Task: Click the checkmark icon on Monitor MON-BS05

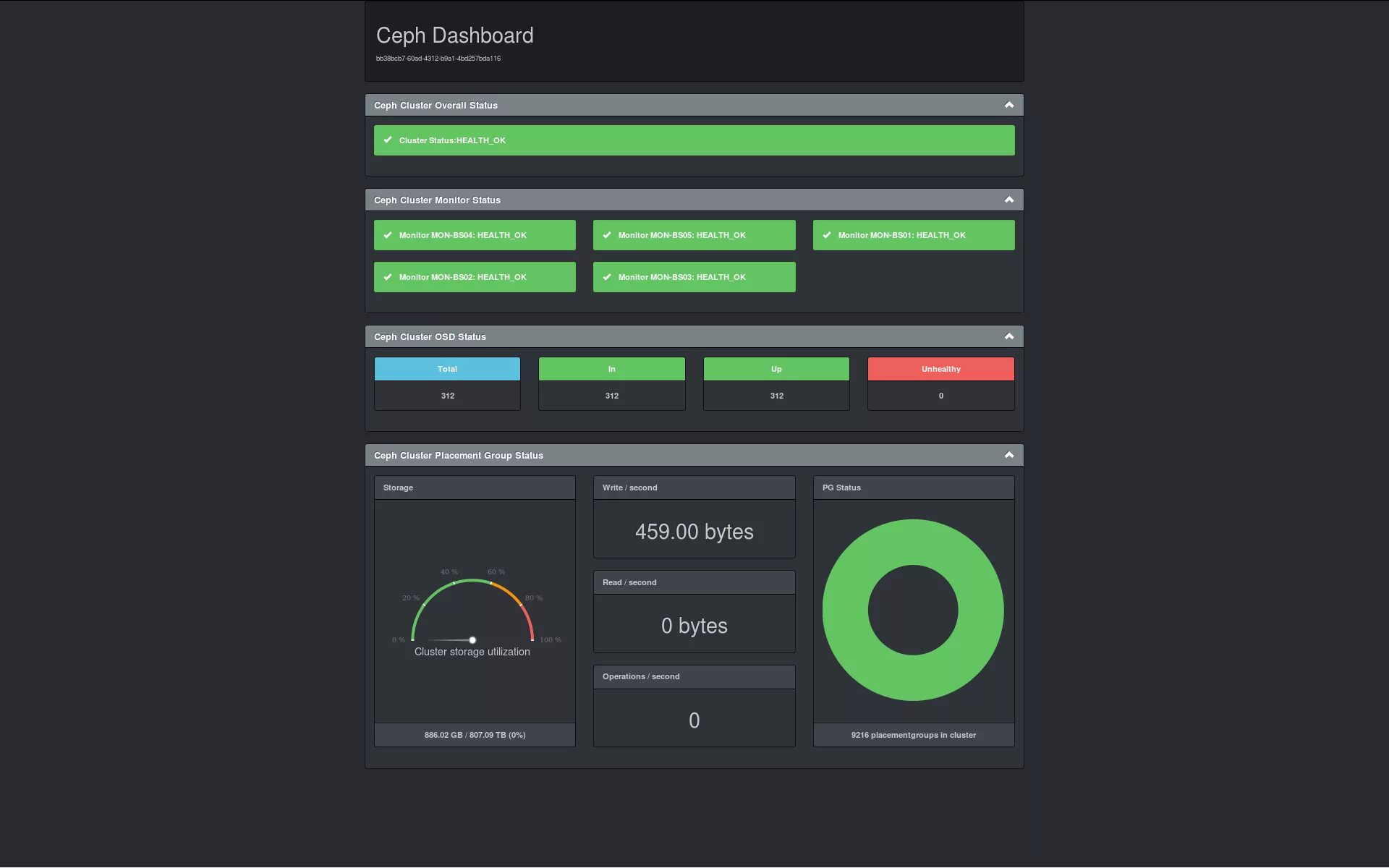Action: pos(607,235)
